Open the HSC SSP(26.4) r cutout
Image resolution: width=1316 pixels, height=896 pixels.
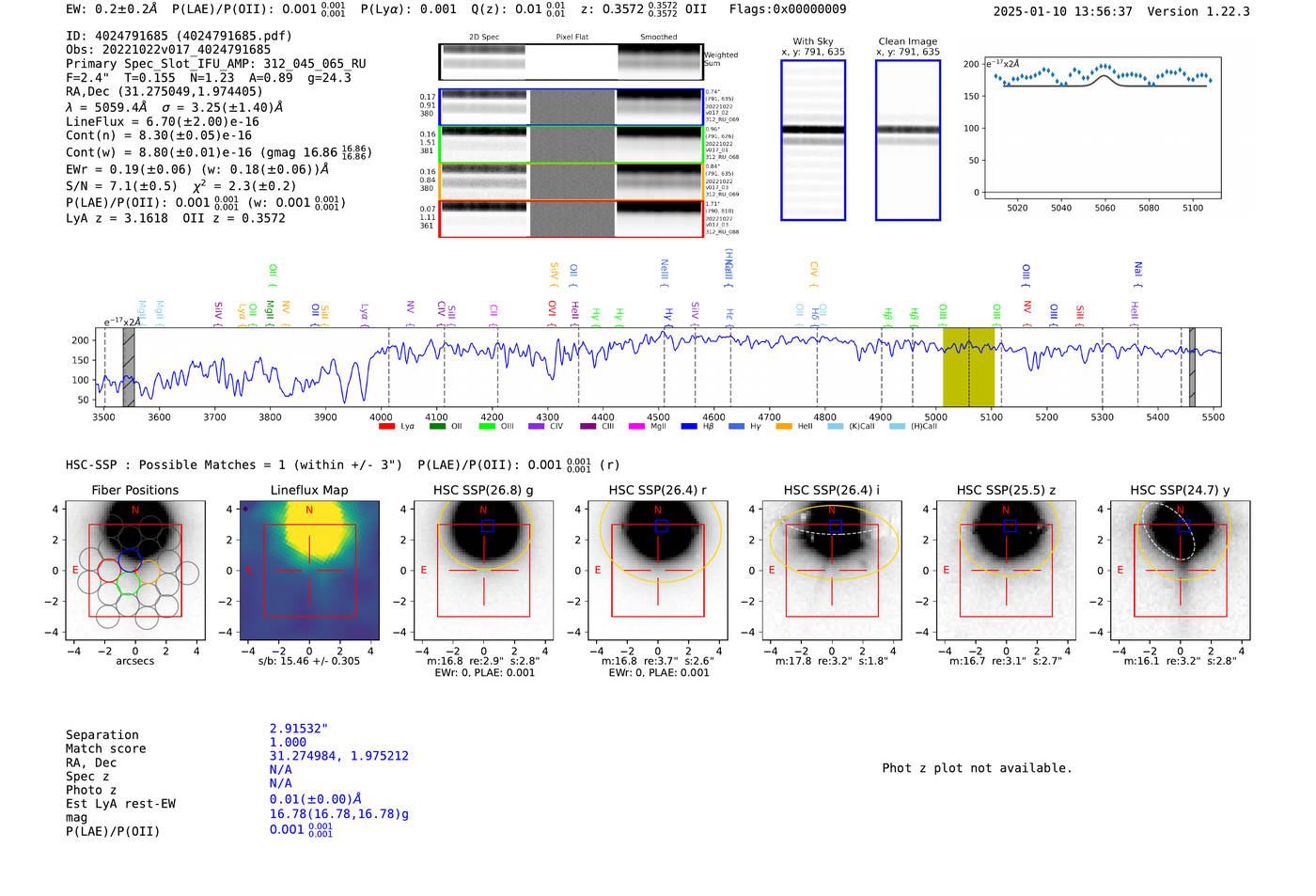[658, 570]
